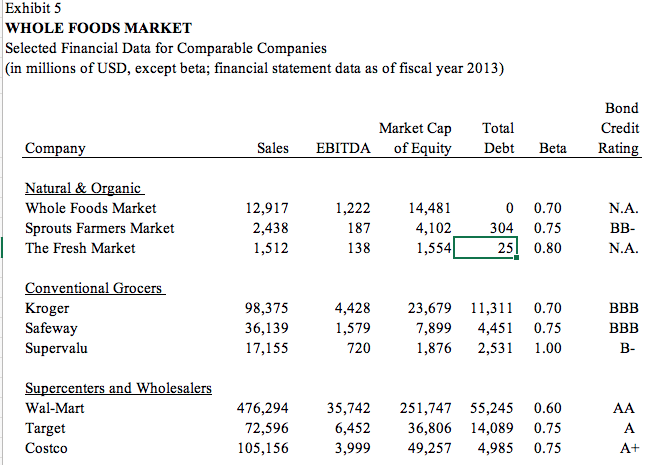This screenshot has height=465, width=661.
Task: Select Sprouts EBITDA value 187
Action: (359, 228)
